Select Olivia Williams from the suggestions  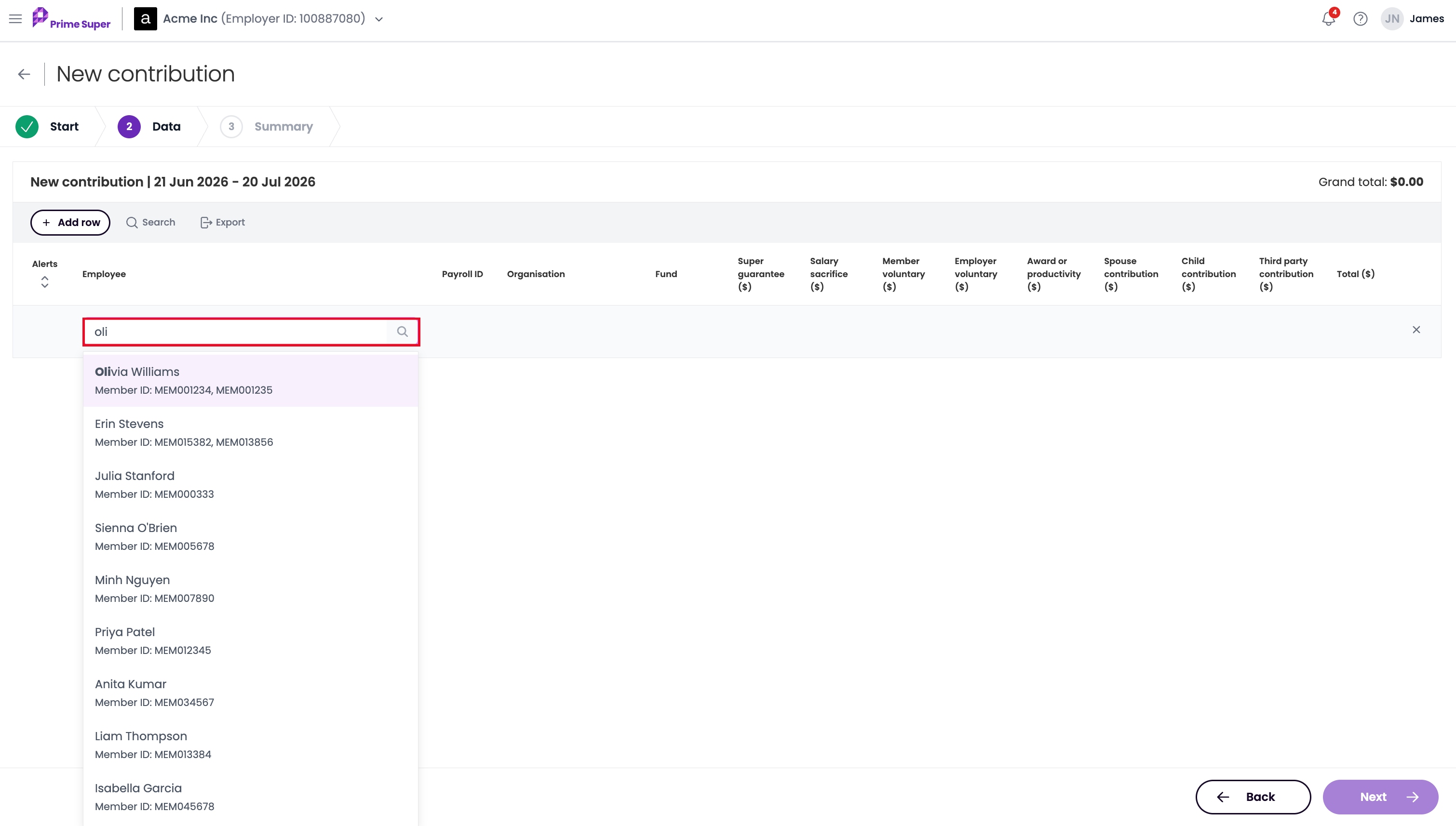[x=250, y=380]
